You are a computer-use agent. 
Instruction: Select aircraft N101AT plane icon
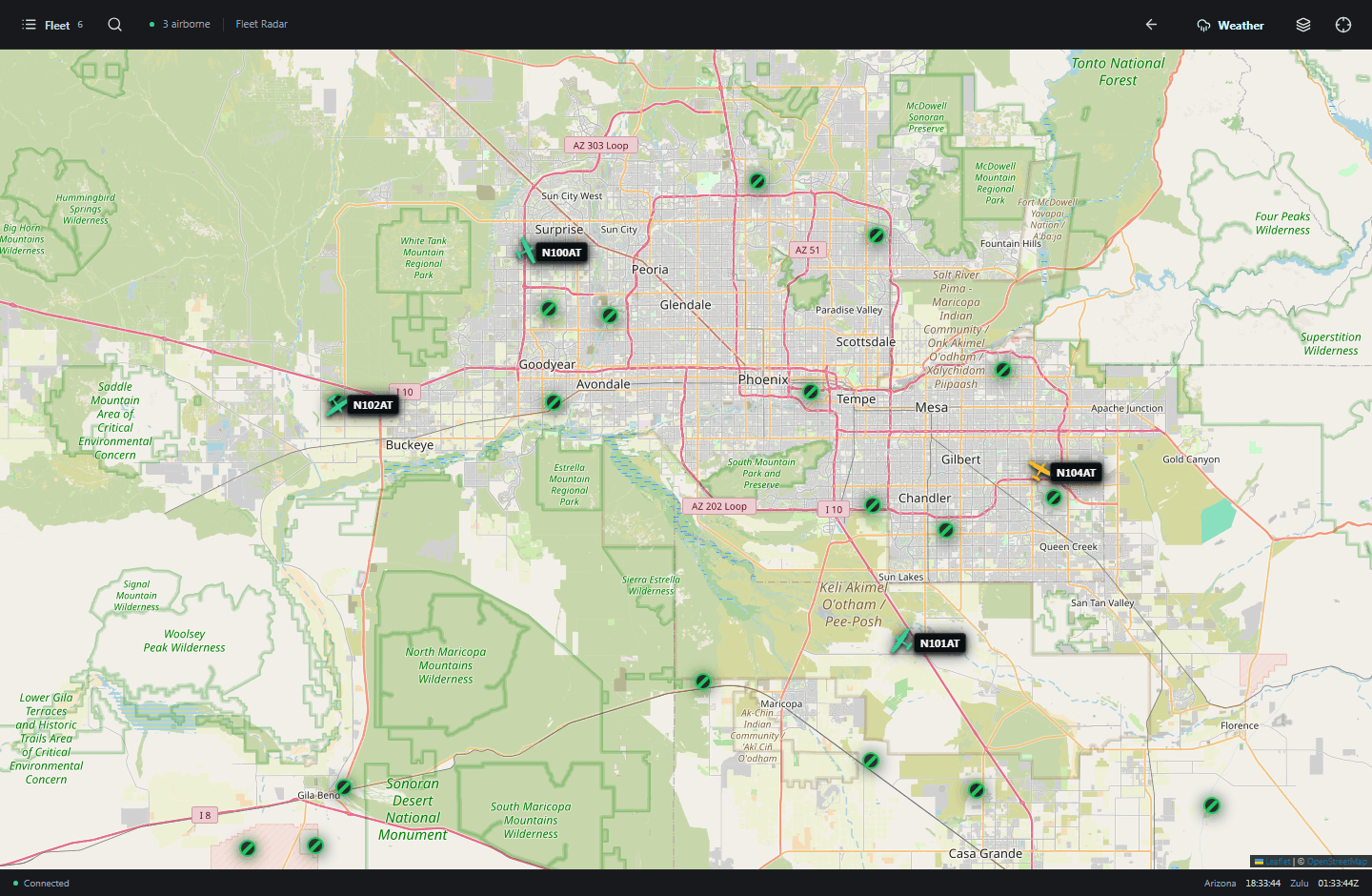(903, 641)
